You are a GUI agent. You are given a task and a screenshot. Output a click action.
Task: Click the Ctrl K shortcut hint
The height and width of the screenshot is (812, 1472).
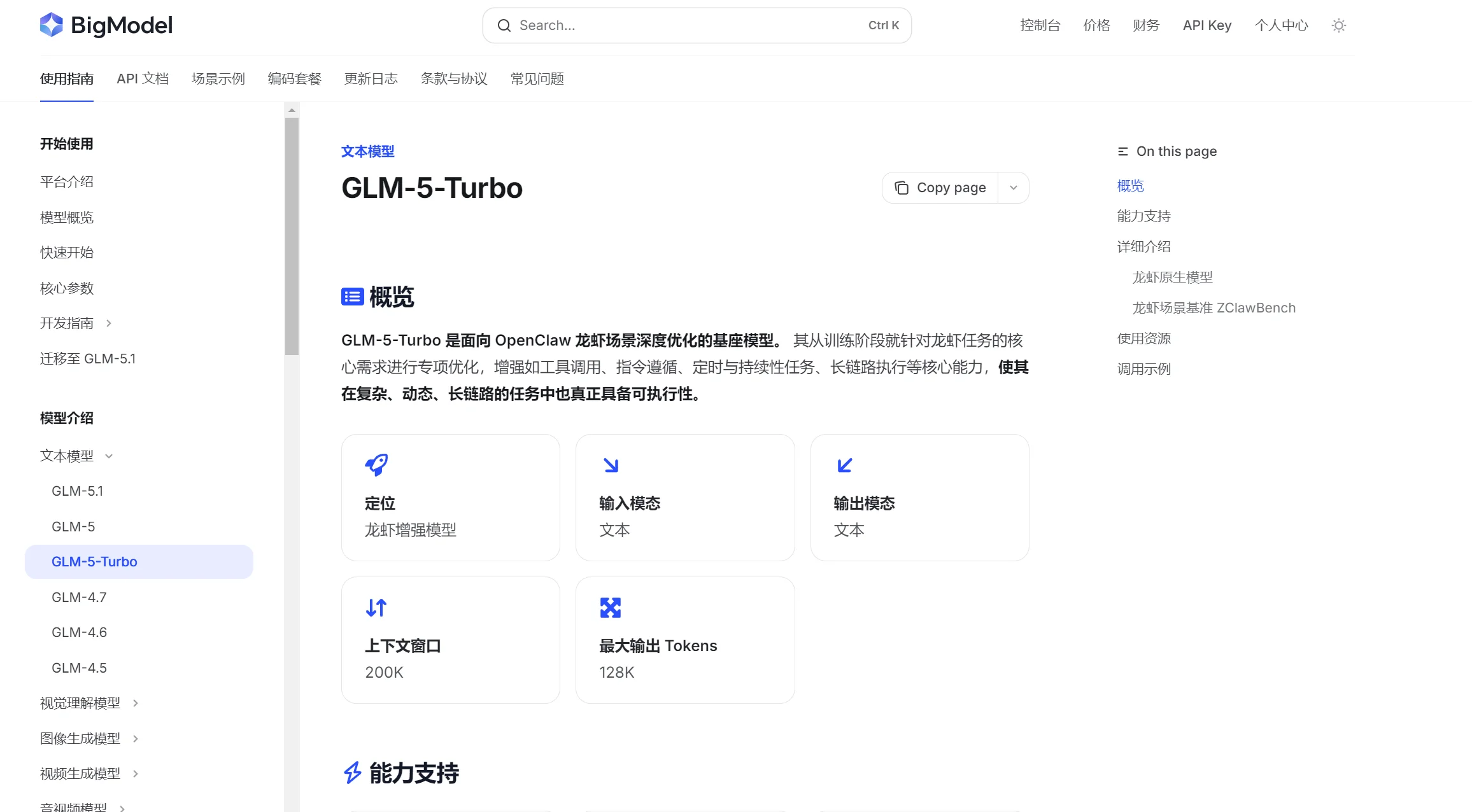point(884,25)
